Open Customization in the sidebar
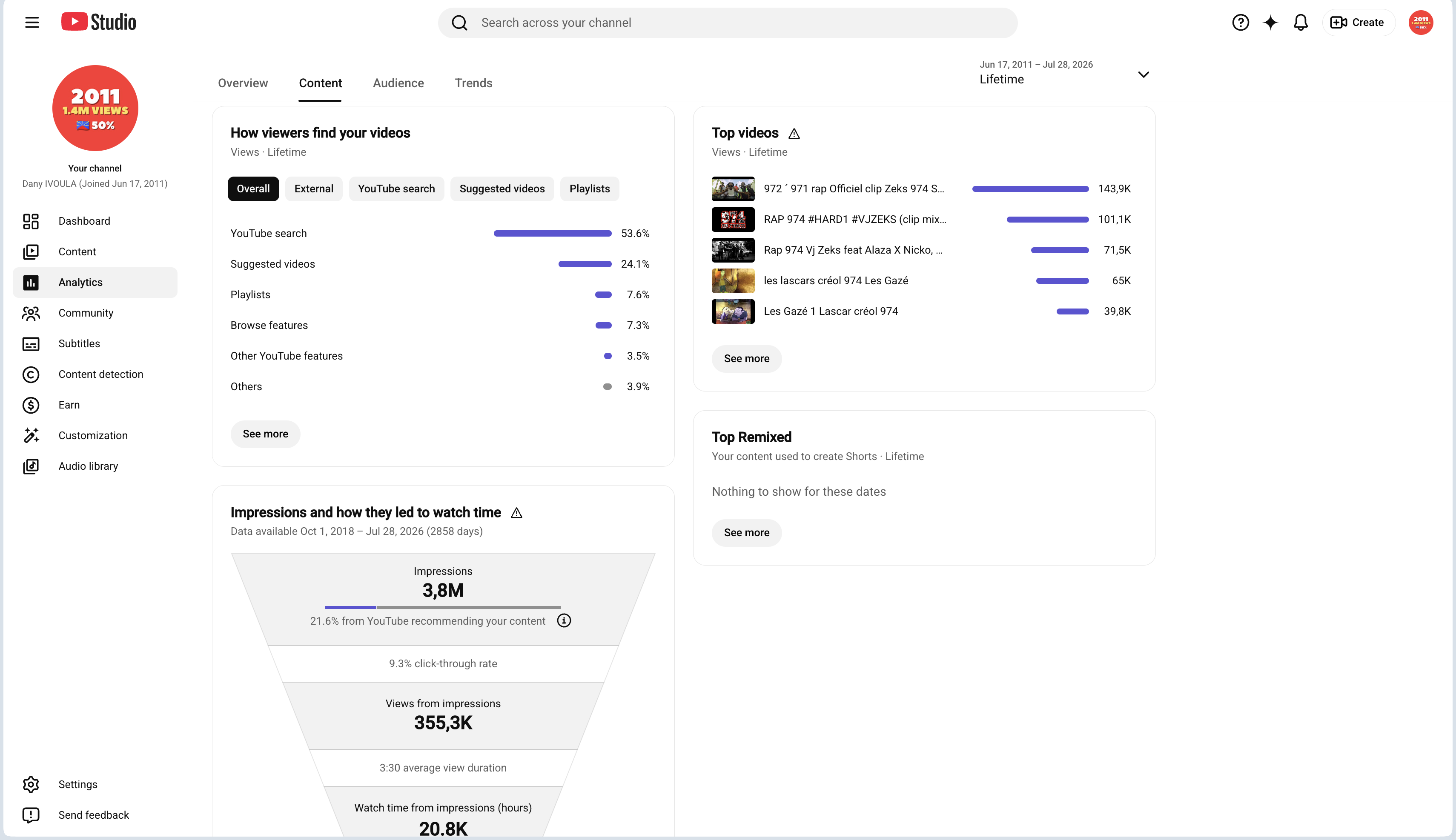Screen dimensions: 1456x840 pos(95,435)
